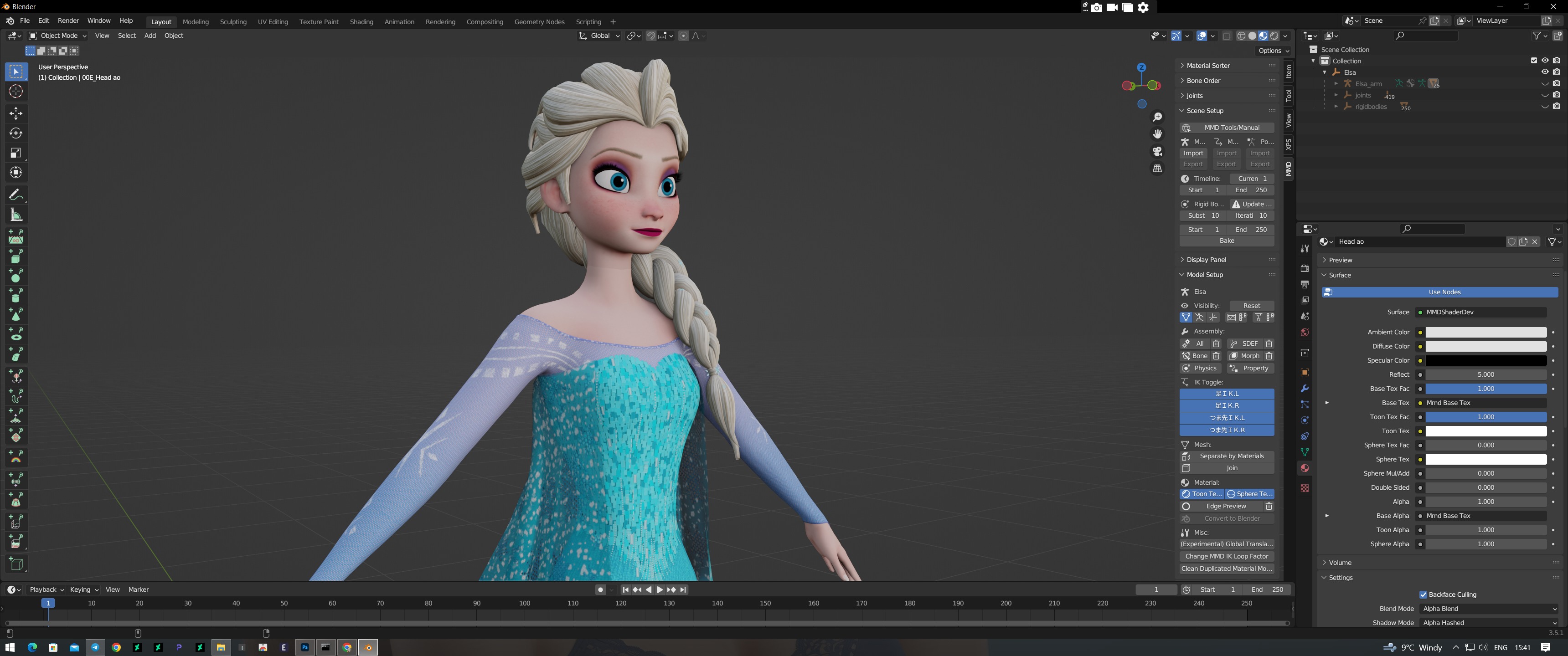The width and height of the screenshot is (1568, 656).
Task: Open the Render menu
Action: (68, 20)
